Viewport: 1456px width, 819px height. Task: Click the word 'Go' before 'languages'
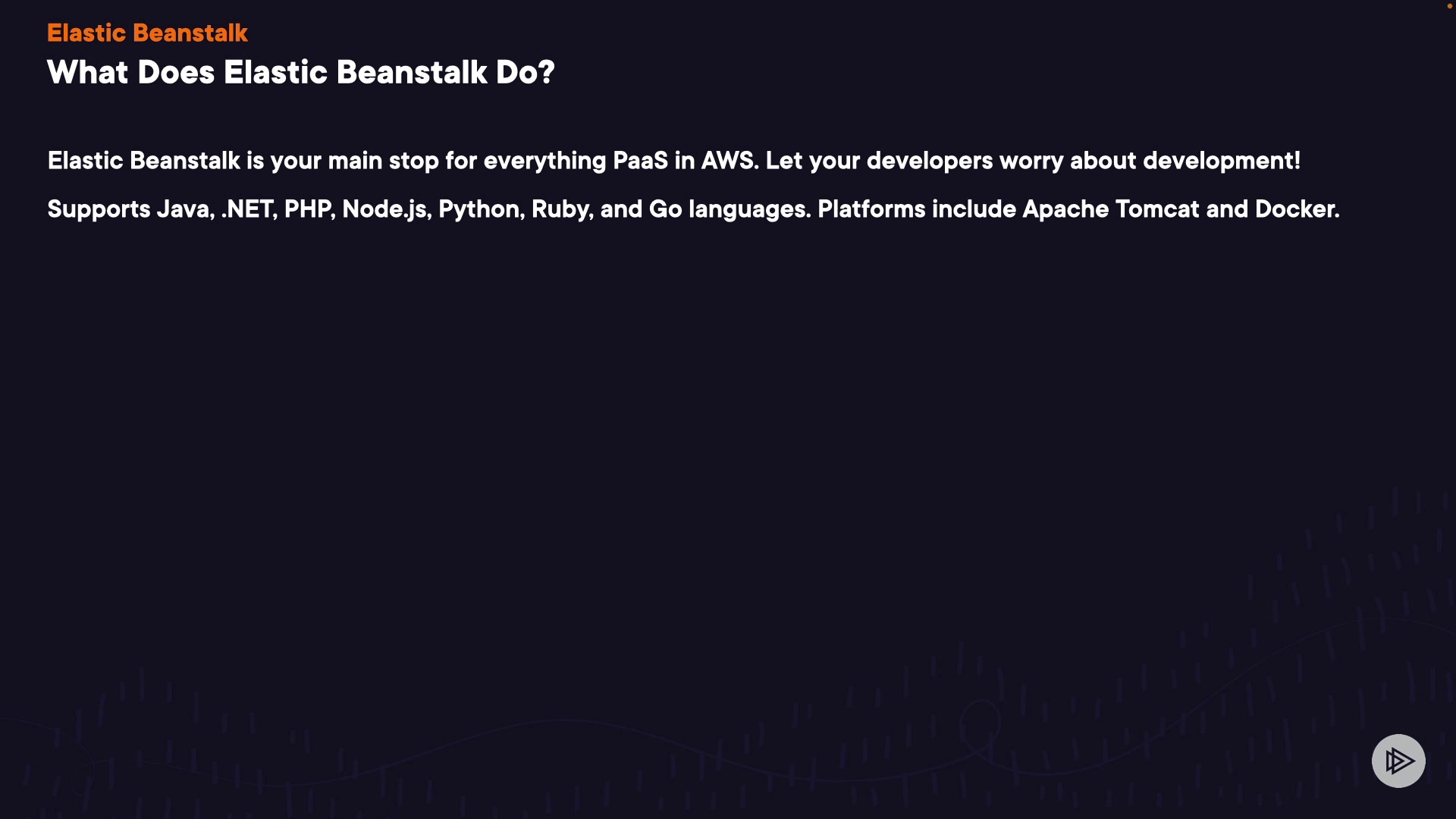(x=665, y=209)
